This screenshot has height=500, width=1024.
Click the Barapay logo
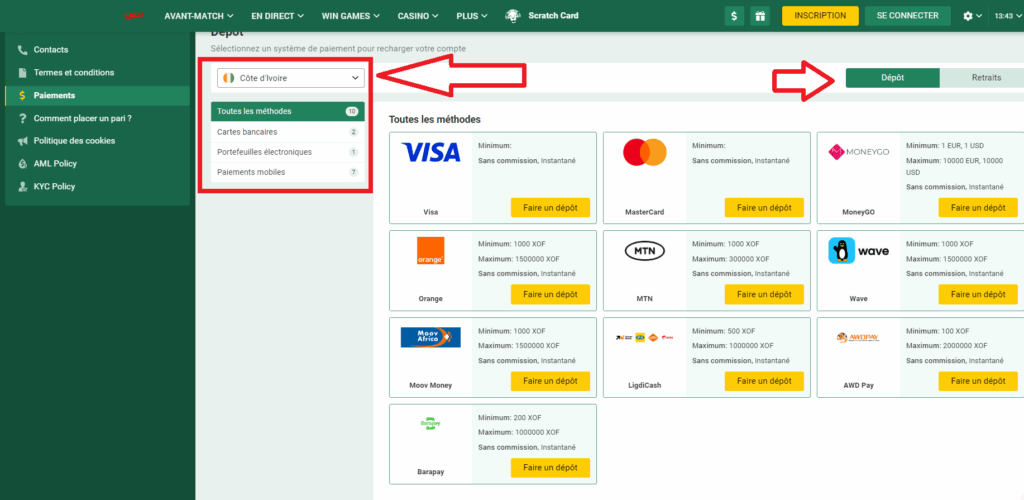(430, 424)
